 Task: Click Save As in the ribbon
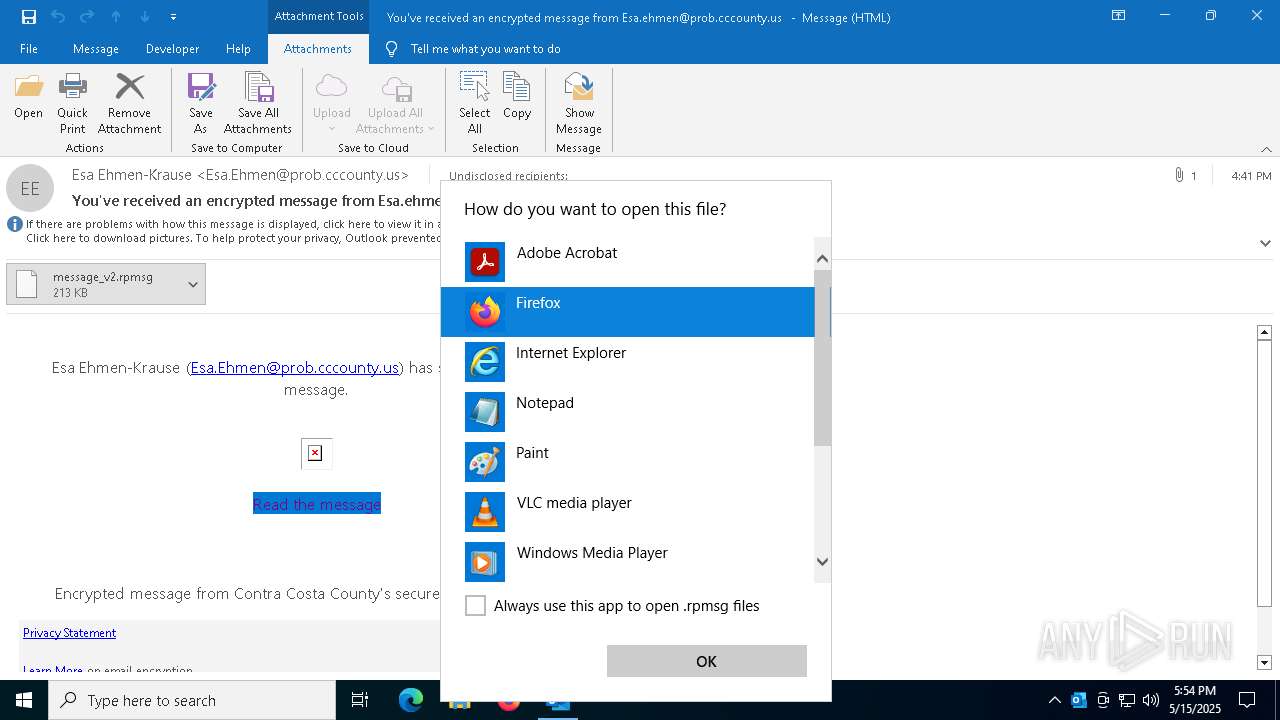(x=201, y=104)
